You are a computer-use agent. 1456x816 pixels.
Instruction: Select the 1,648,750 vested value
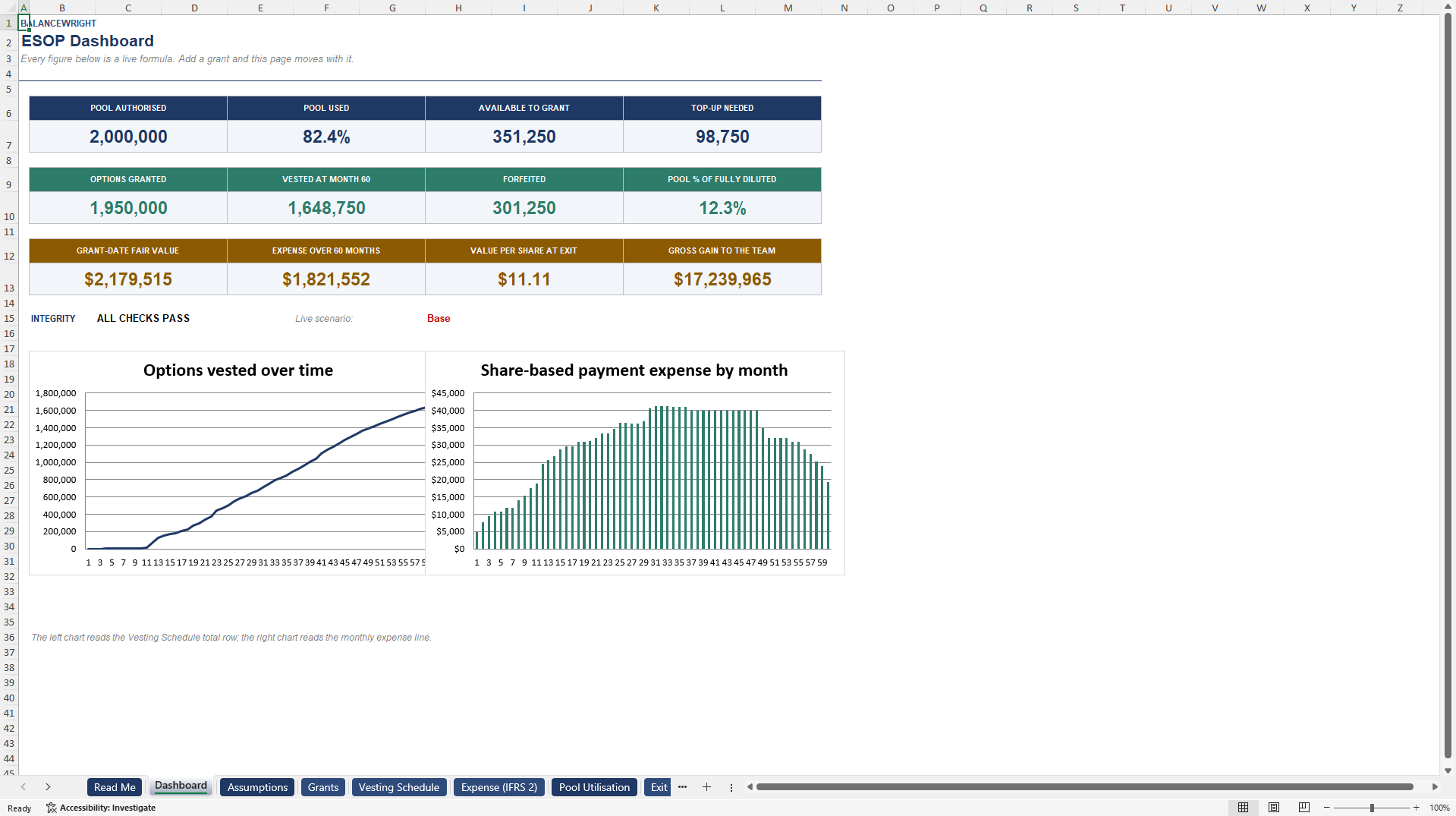[326, 208]
